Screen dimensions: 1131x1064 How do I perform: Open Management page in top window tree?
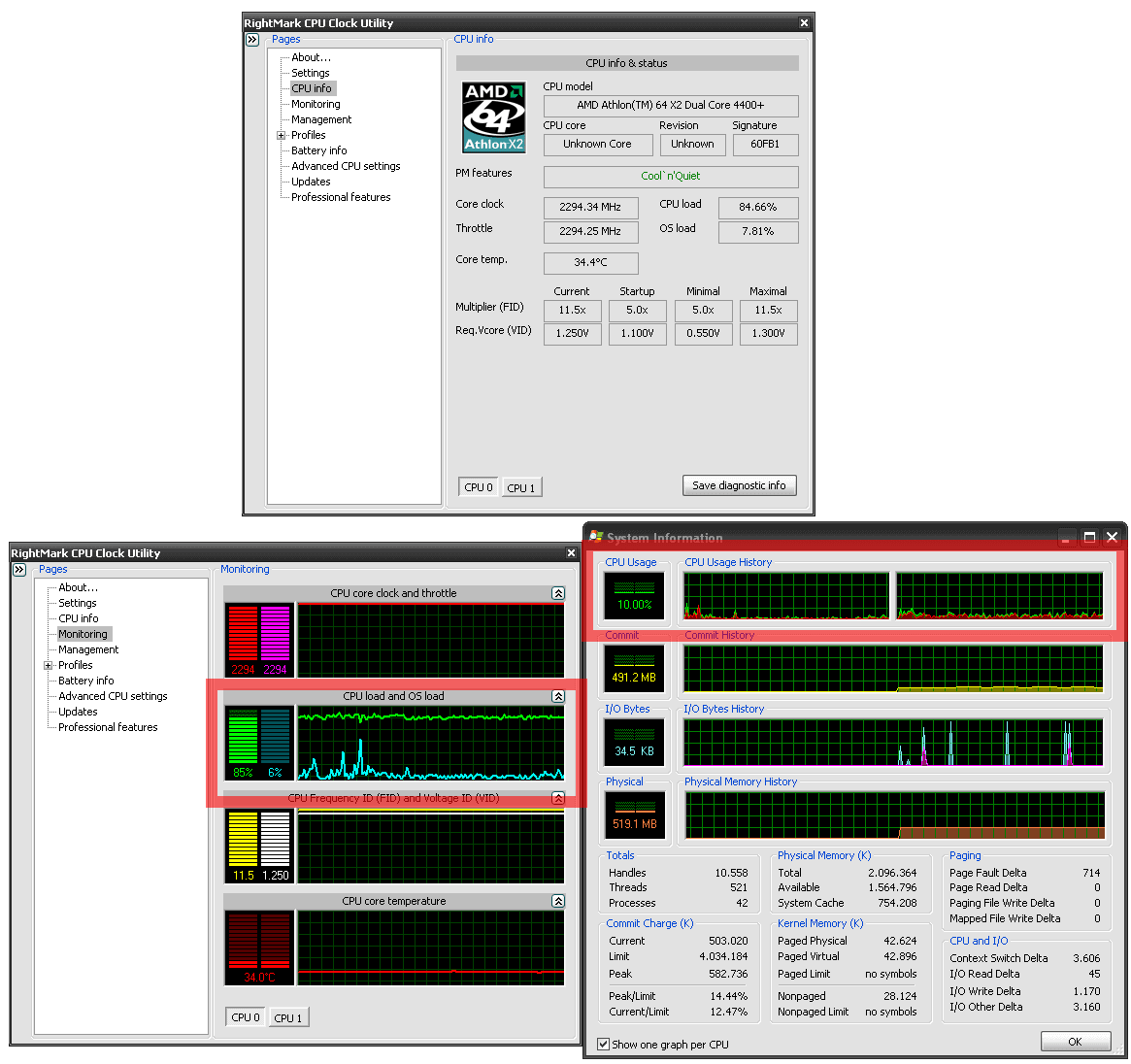pos(321,119)
